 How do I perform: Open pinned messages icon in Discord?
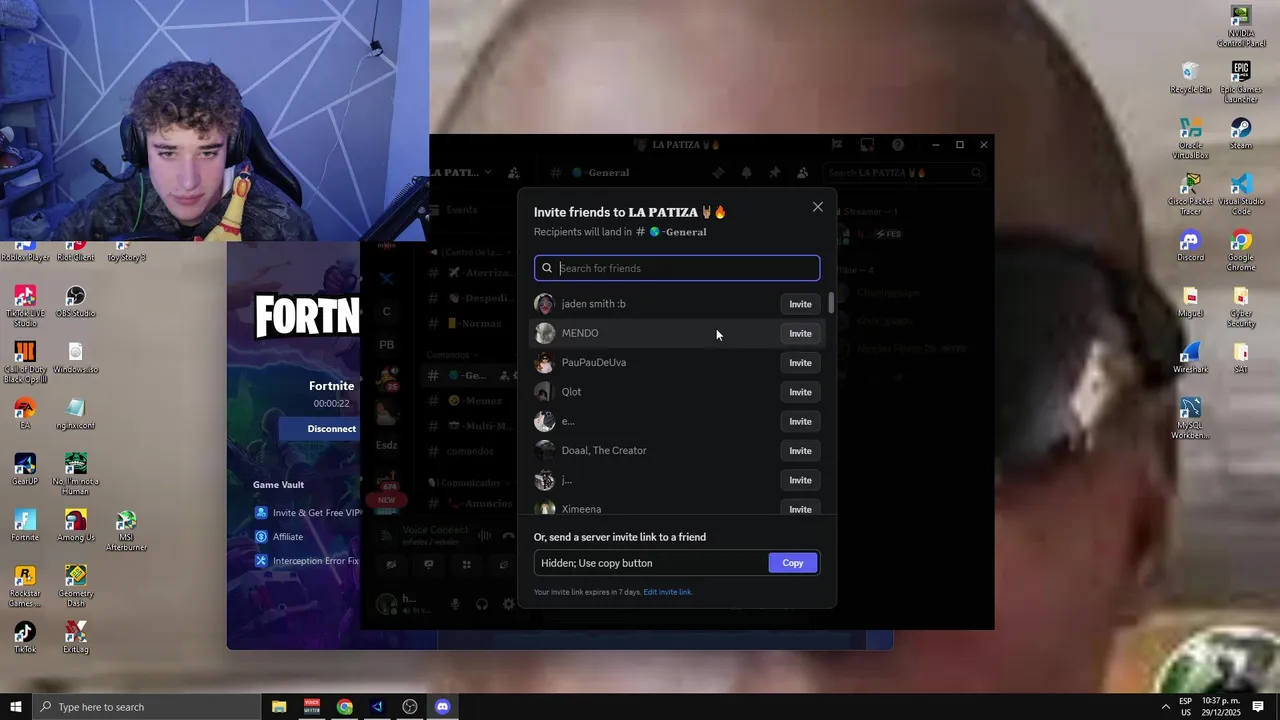tap(774, 173)
